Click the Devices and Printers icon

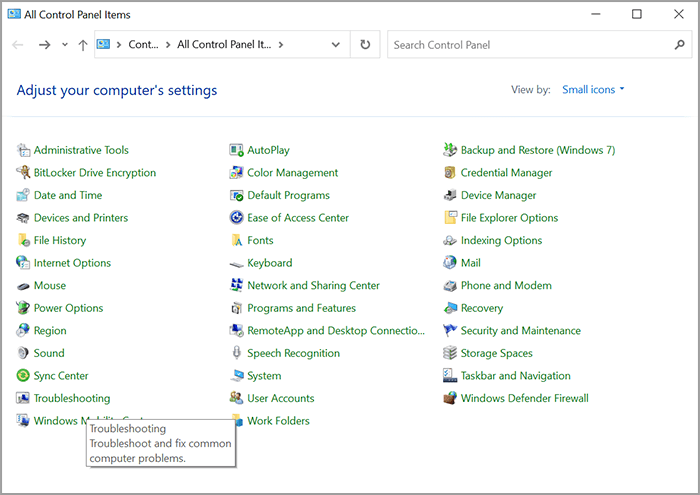[x=23, y=218]
